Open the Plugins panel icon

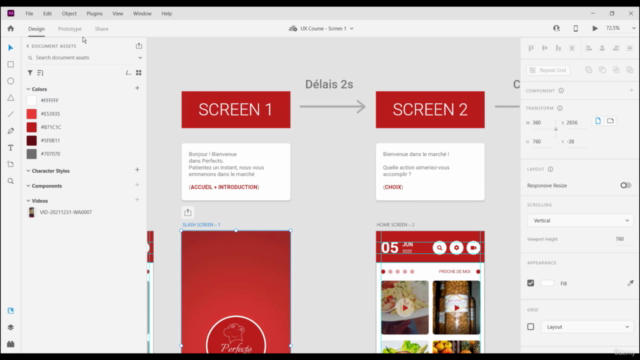[11, 344]
